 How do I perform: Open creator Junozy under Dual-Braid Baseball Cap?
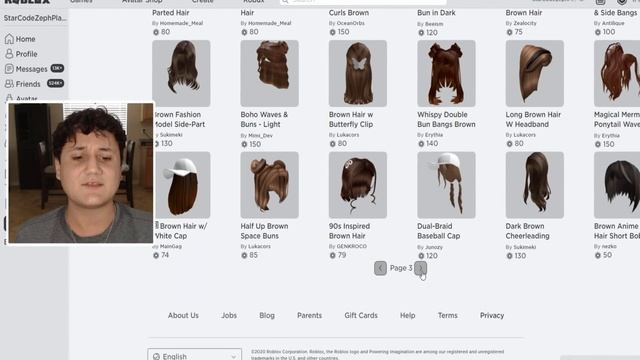(434, 247)
